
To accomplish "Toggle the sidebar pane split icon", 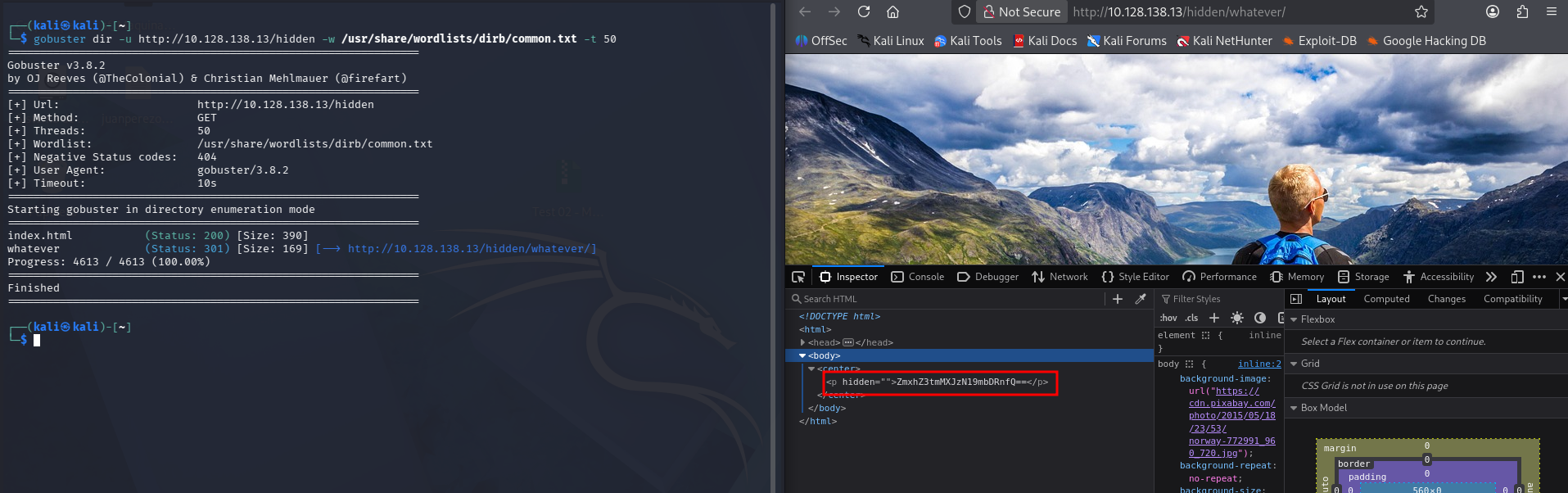I will (1296, 299).
